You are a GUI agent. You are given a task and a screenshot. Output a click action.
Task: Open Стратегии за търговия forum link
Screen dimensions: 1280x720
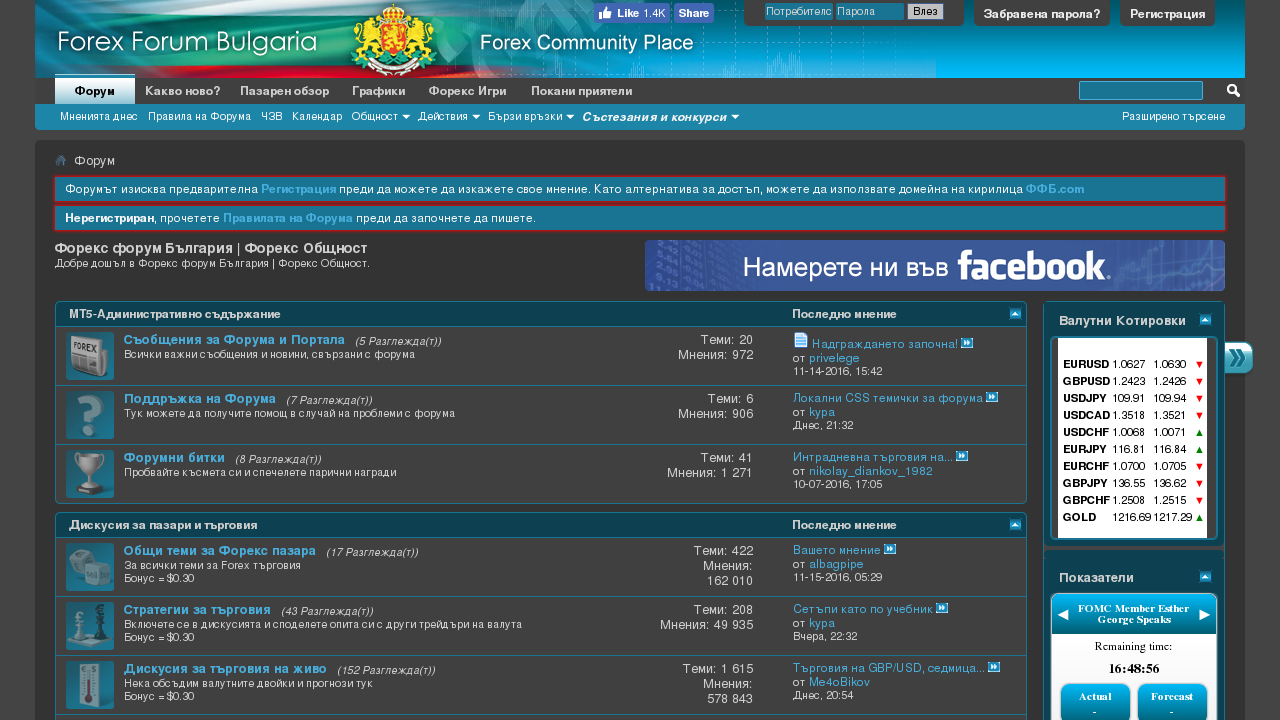coord(197,610)
